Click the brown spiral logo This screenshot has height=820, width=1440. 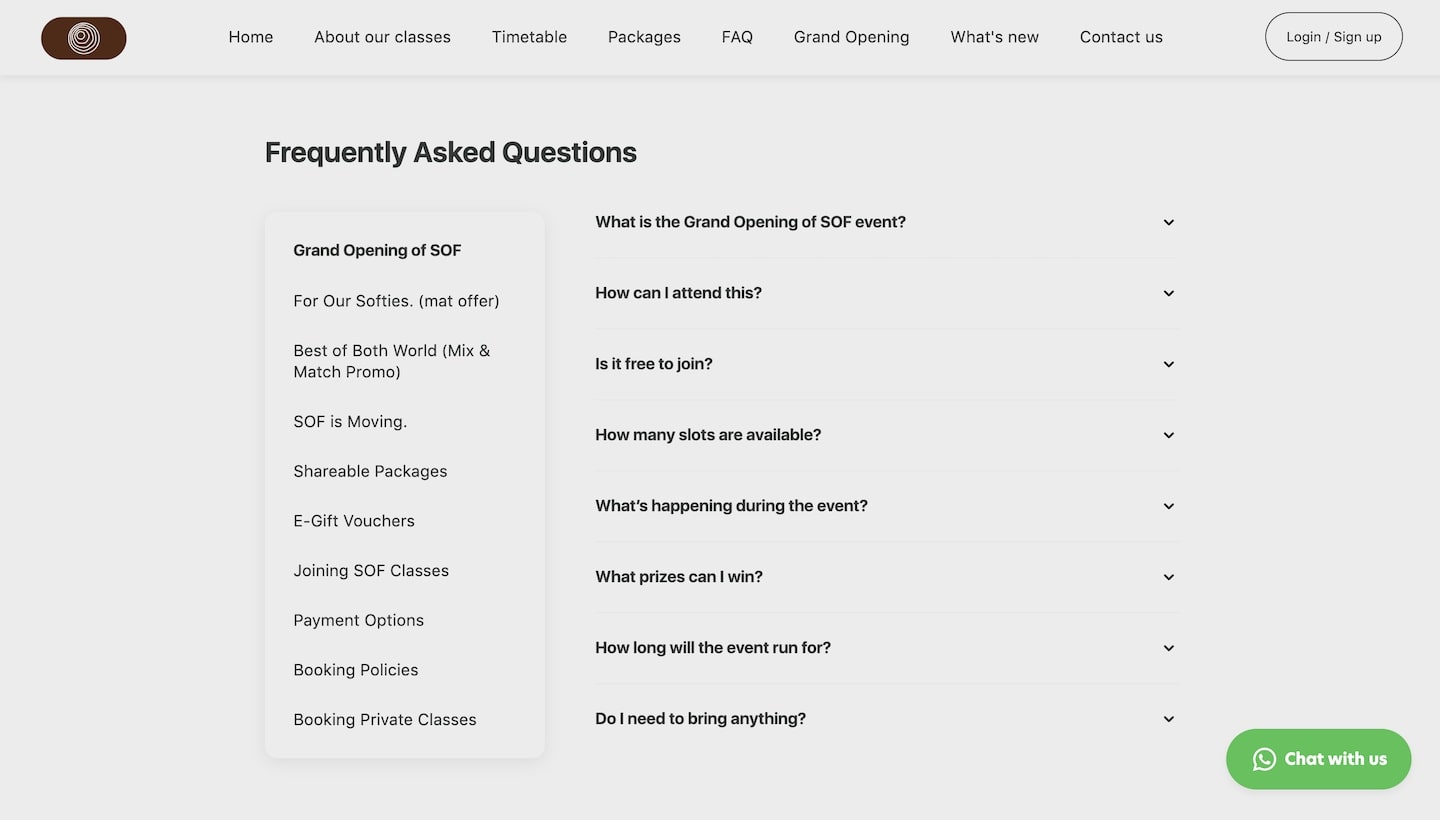point(84,38)
